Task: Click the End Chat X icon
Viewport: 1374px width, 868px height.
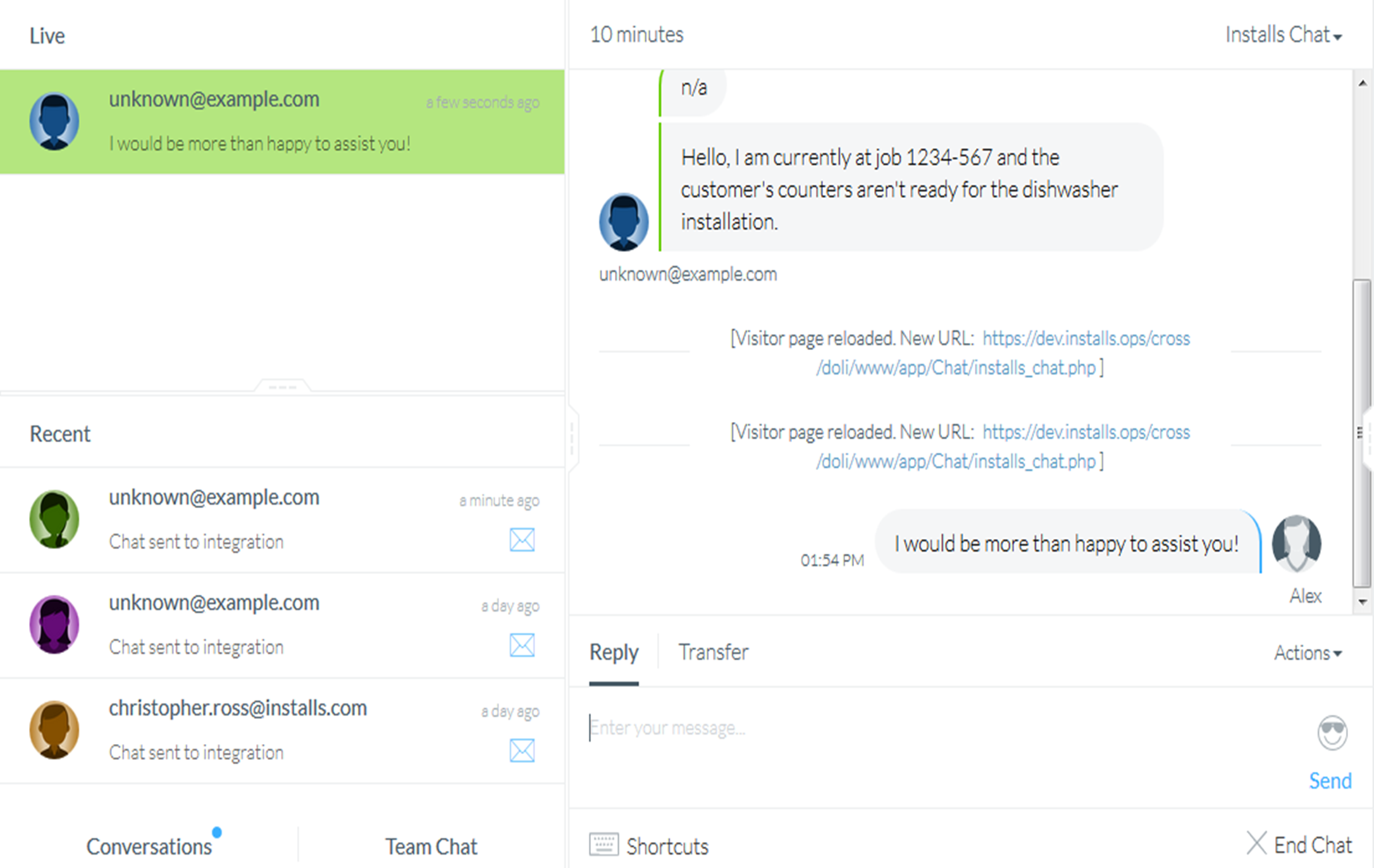Action: [1256, 843]
